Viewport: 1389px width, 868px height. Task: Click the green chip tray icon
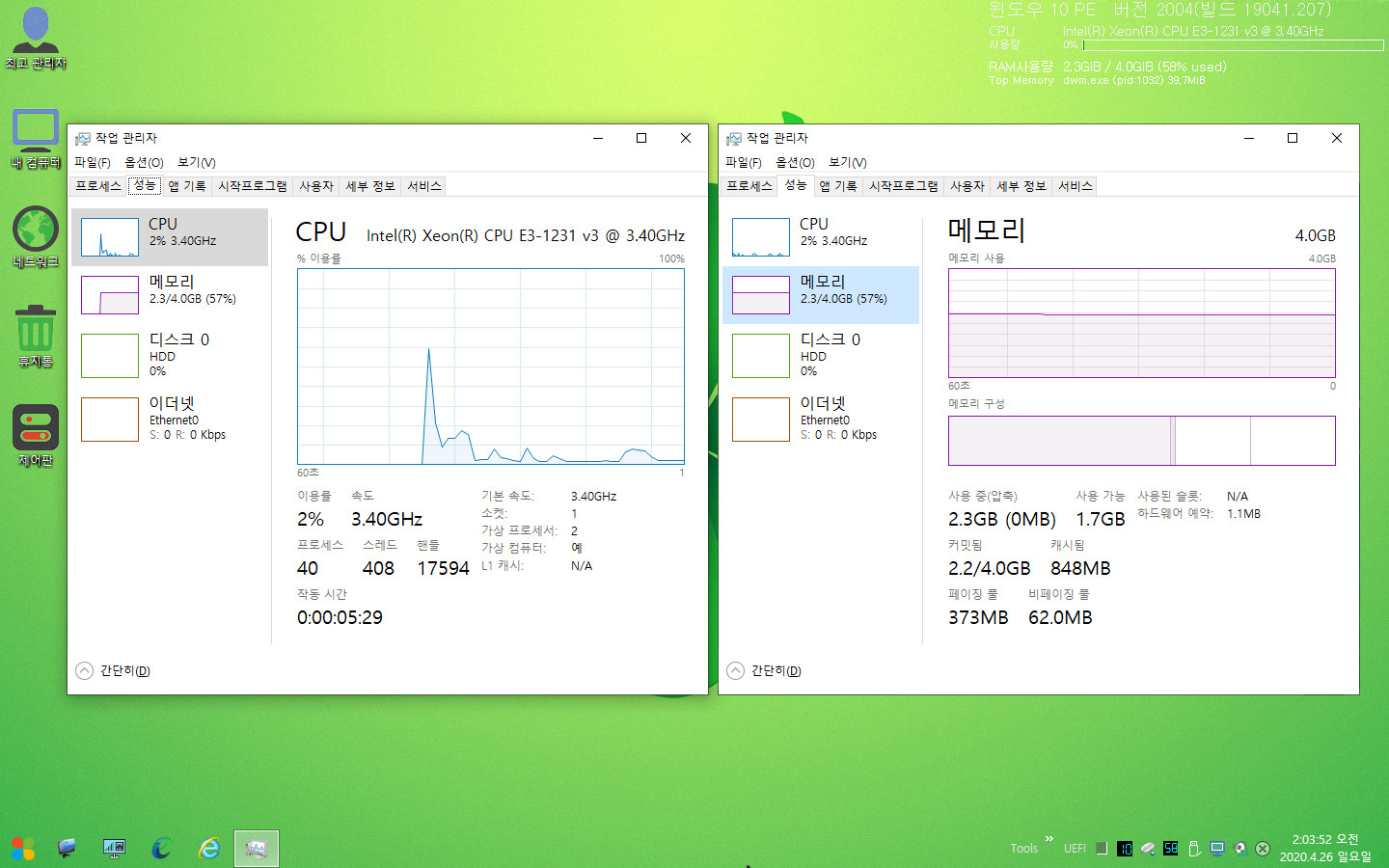1101,849
